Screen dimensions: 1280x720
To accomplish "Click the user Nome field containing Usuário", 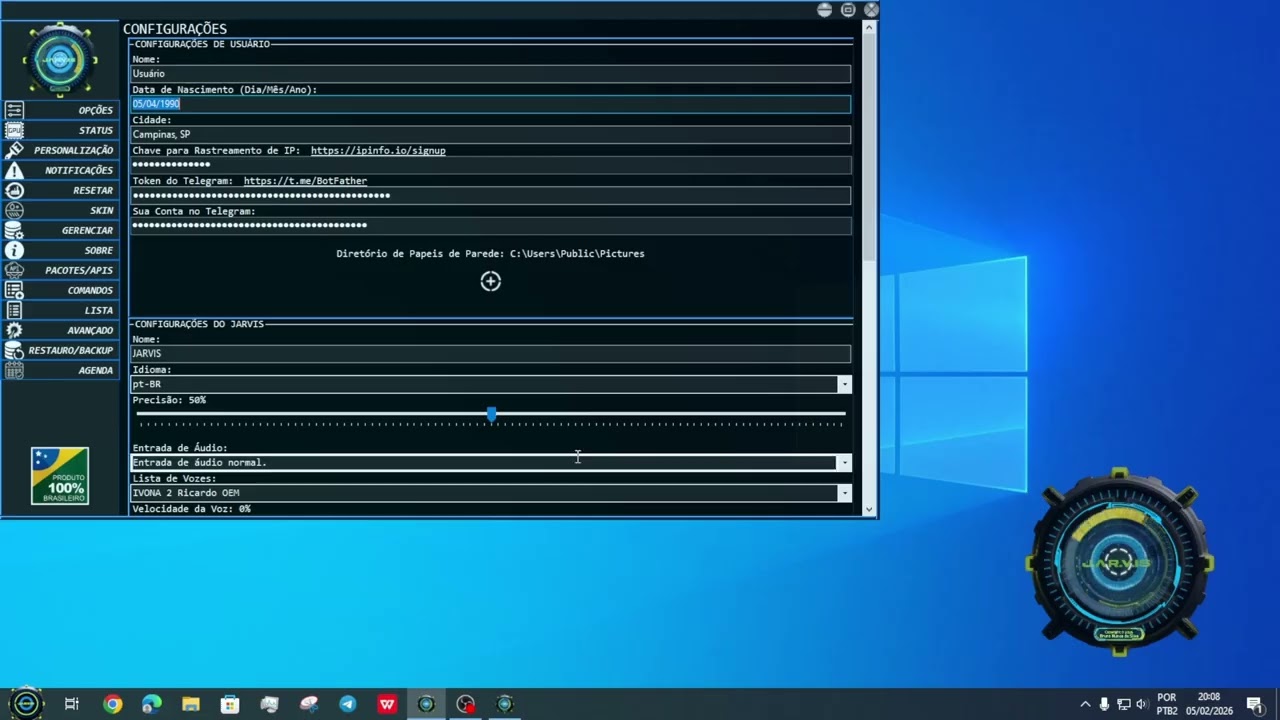I will [491, 74].
